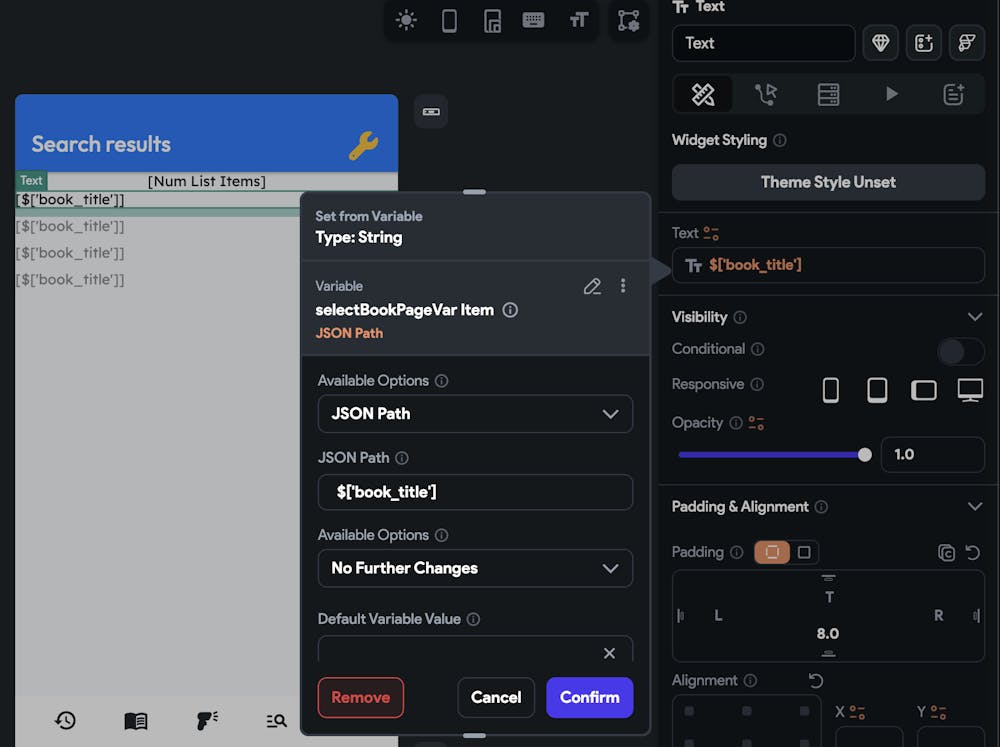Click the reset Alignment icon
This screenshot has width=1000, height=747.
click(816, 681)
